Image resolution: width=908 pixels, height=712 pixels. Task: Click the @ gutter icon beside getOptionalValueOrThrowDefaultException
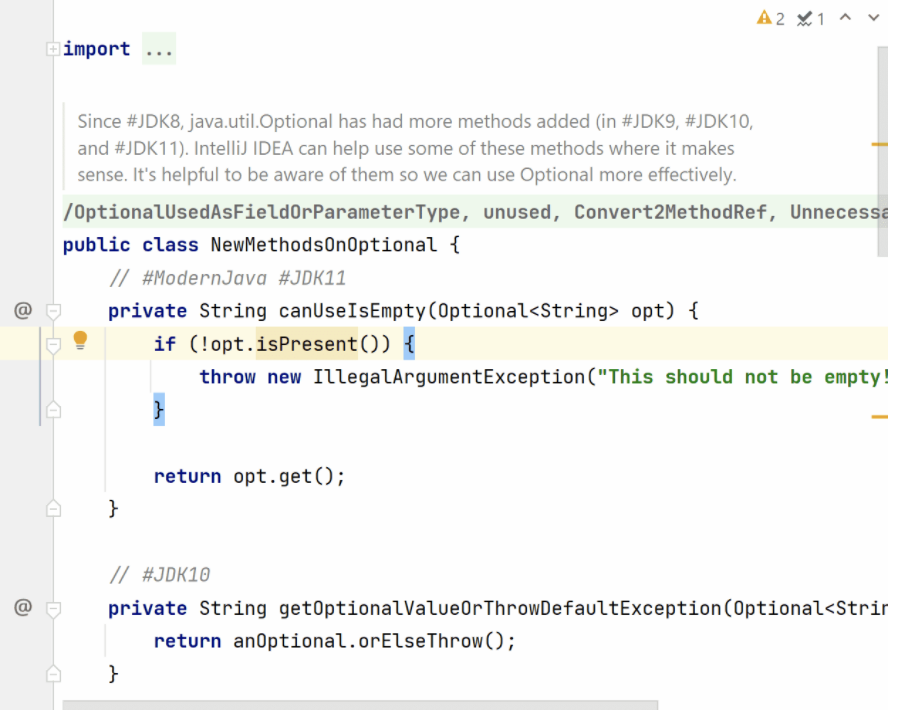coord(23,607)
